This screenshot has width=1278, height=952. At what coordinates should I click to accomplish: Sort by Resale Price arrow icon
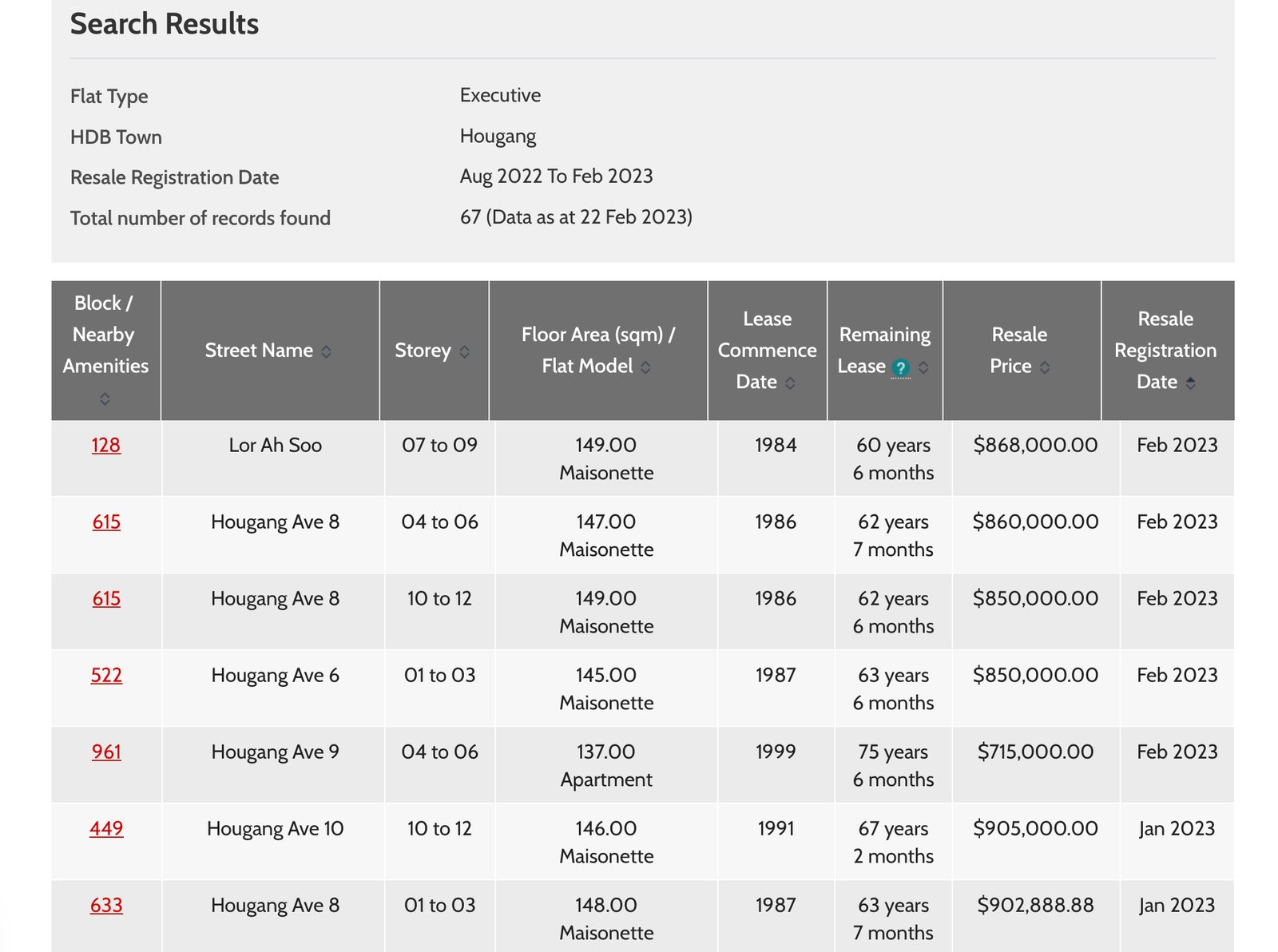(1045, 367)
